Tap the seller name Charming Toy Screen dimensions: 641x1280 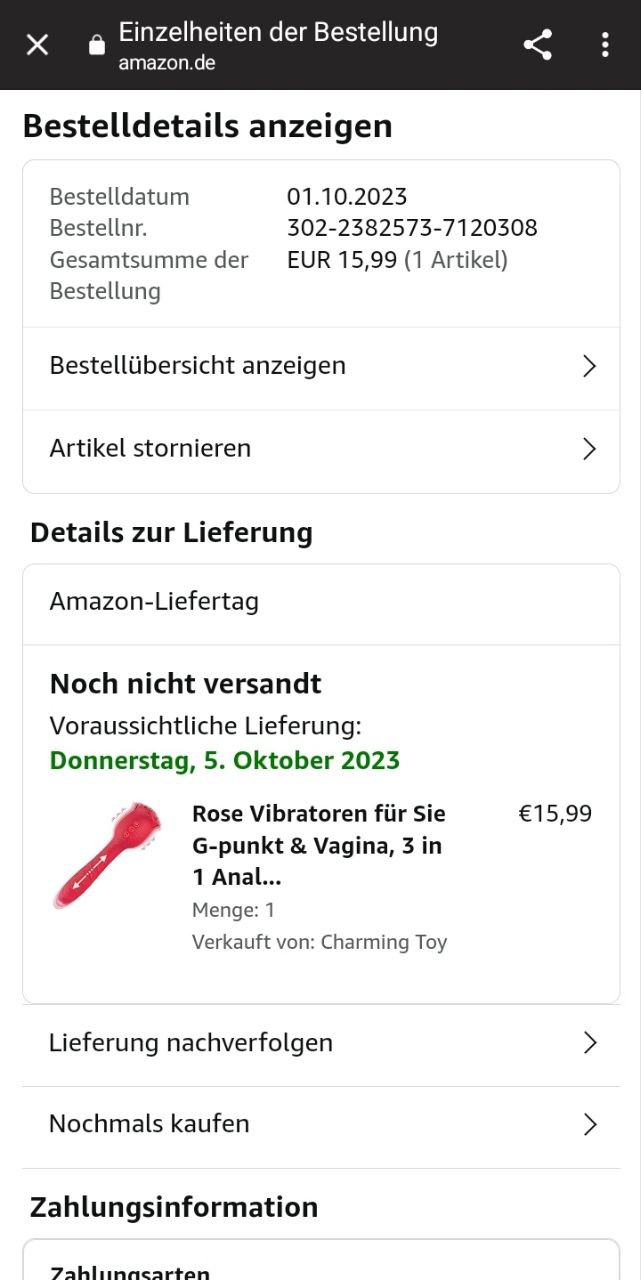point(384,942)
